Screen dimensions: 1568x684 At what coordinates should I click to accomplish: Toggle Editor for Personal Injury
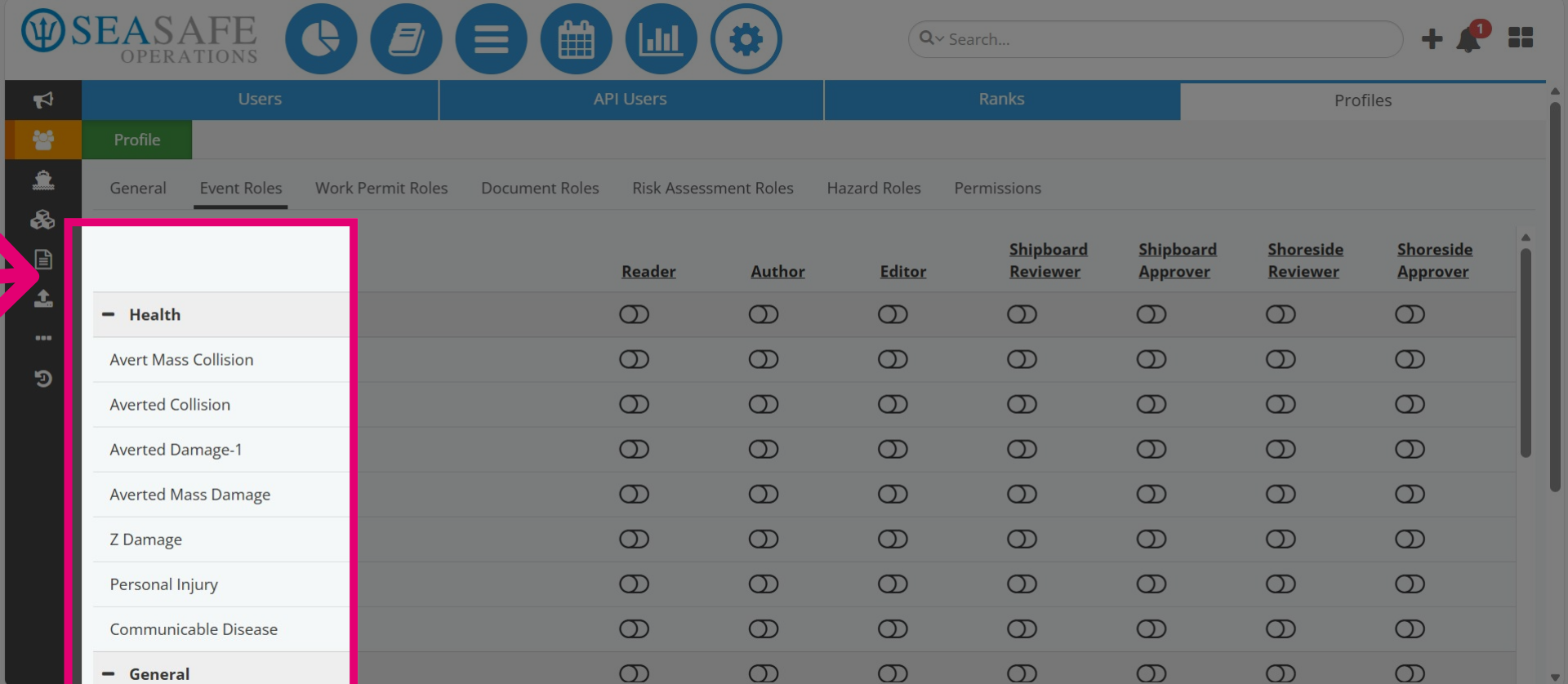tap(893, 584)
